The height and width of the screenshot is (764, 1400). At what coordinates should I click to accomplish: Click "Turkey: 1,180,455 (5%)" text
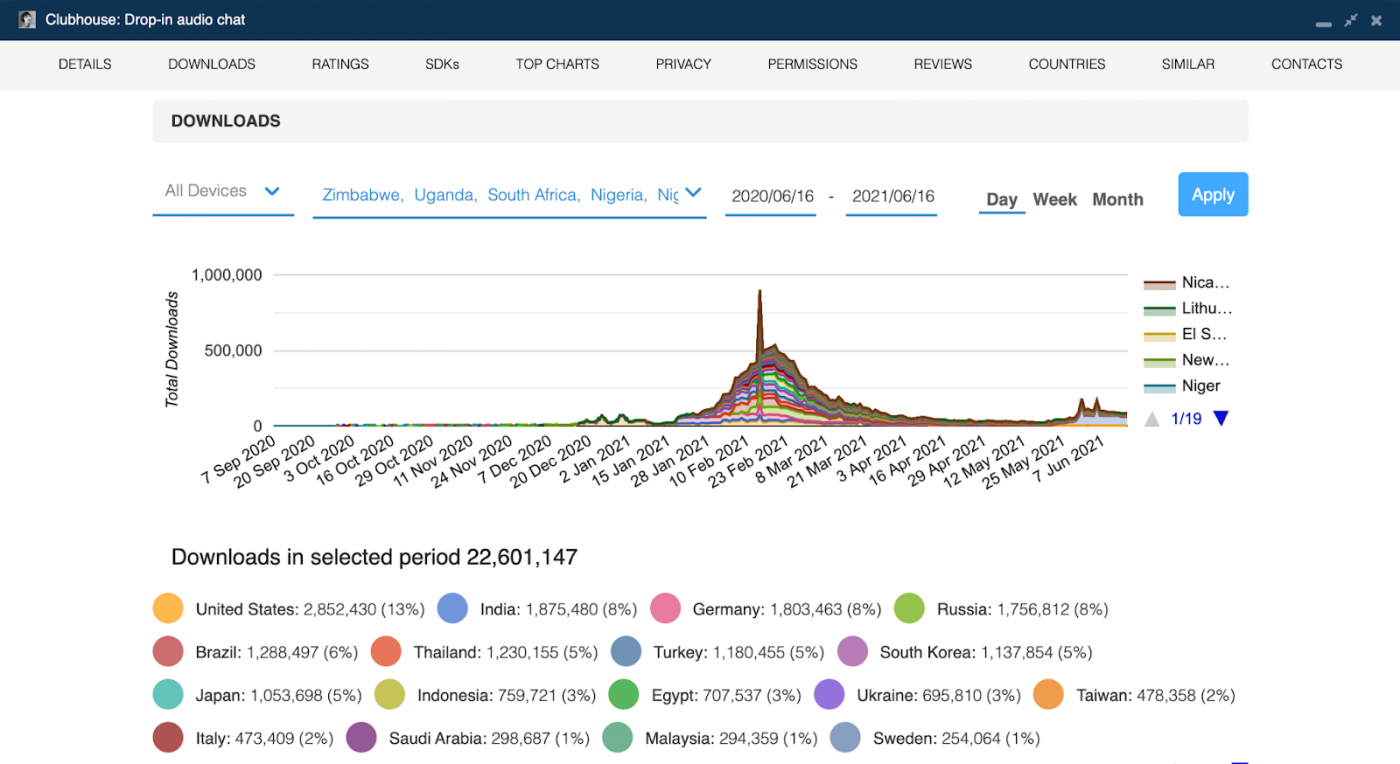(x=739, y=652)
